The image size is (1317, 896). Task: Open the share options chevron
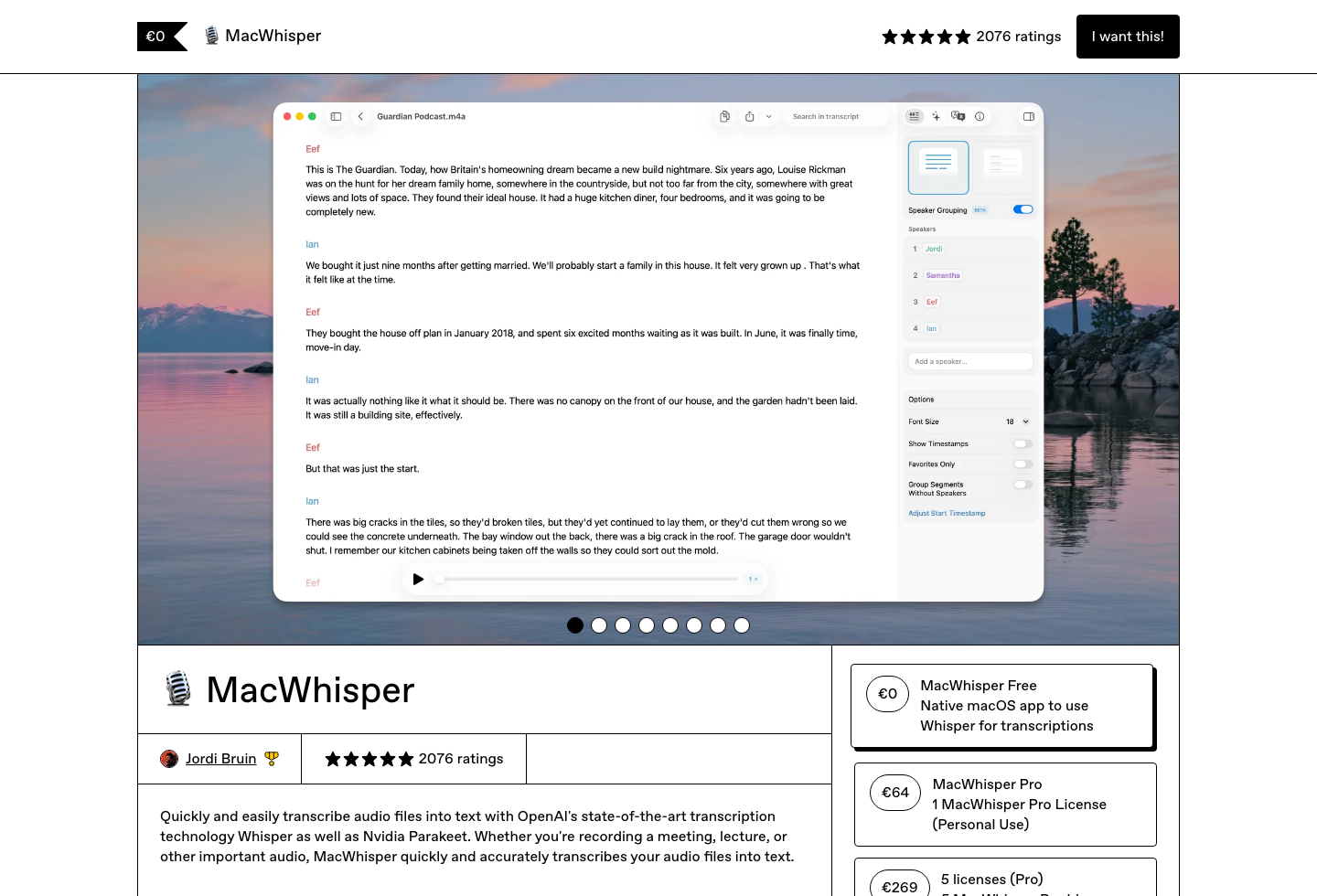(769, 116)
